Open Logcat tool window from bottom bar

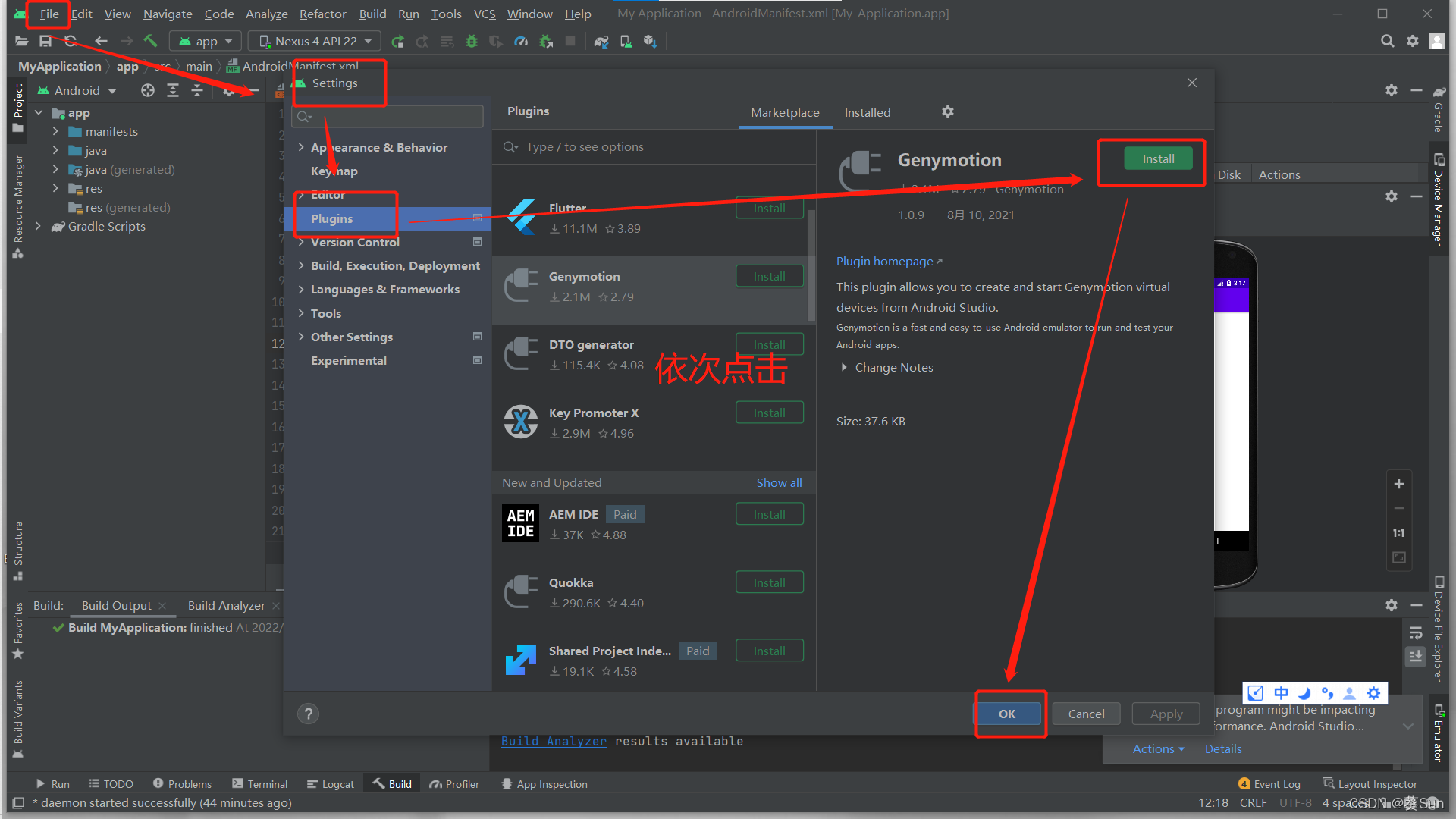pos(331,784)
